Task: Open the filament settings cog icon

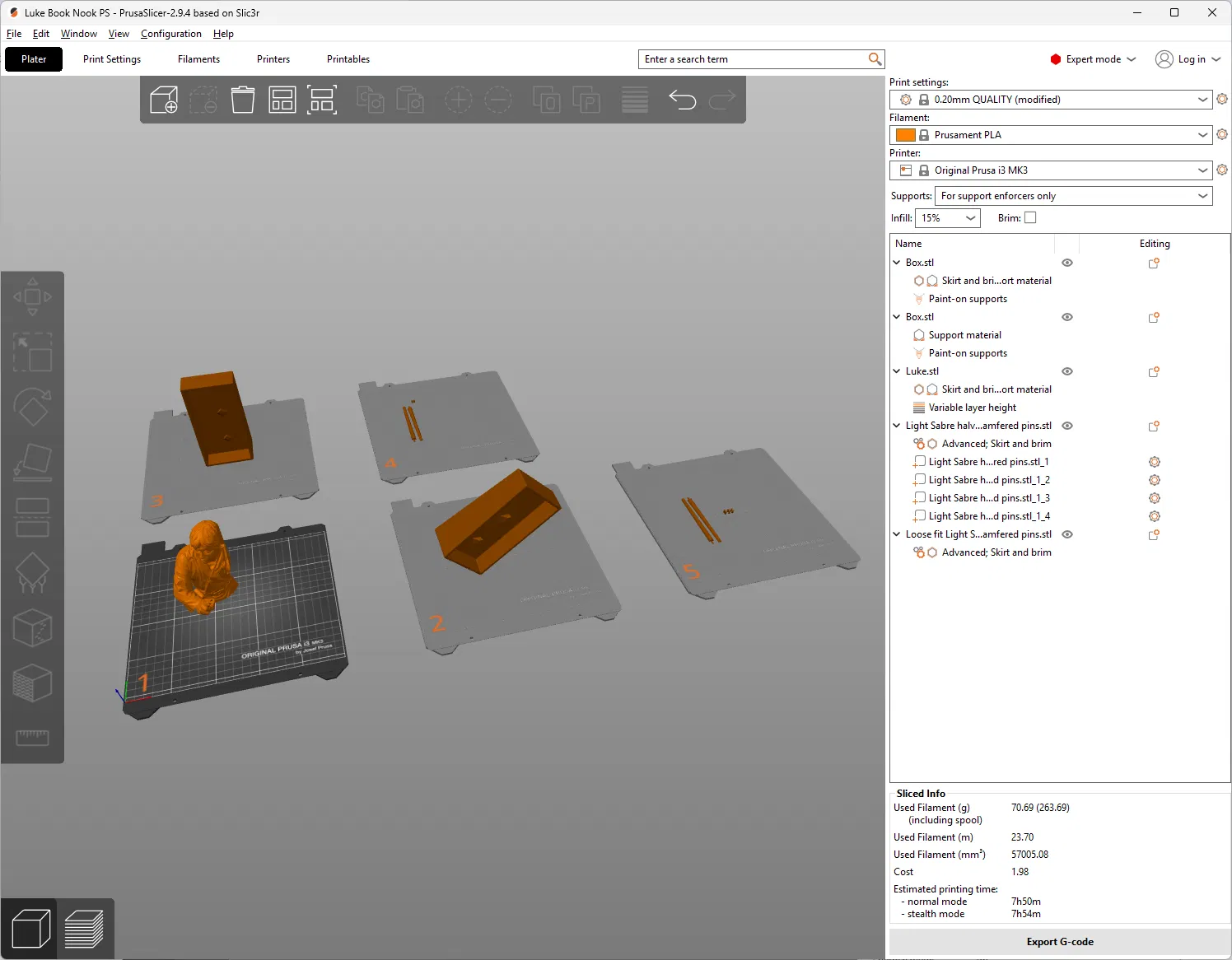Action: point(1222,134)
